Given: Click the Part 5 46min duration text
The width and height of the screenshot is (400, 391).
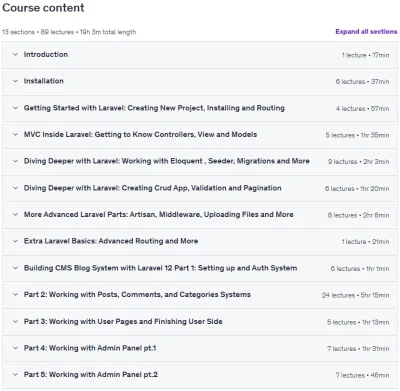Looking at the screenshot, I should point(380,375).
